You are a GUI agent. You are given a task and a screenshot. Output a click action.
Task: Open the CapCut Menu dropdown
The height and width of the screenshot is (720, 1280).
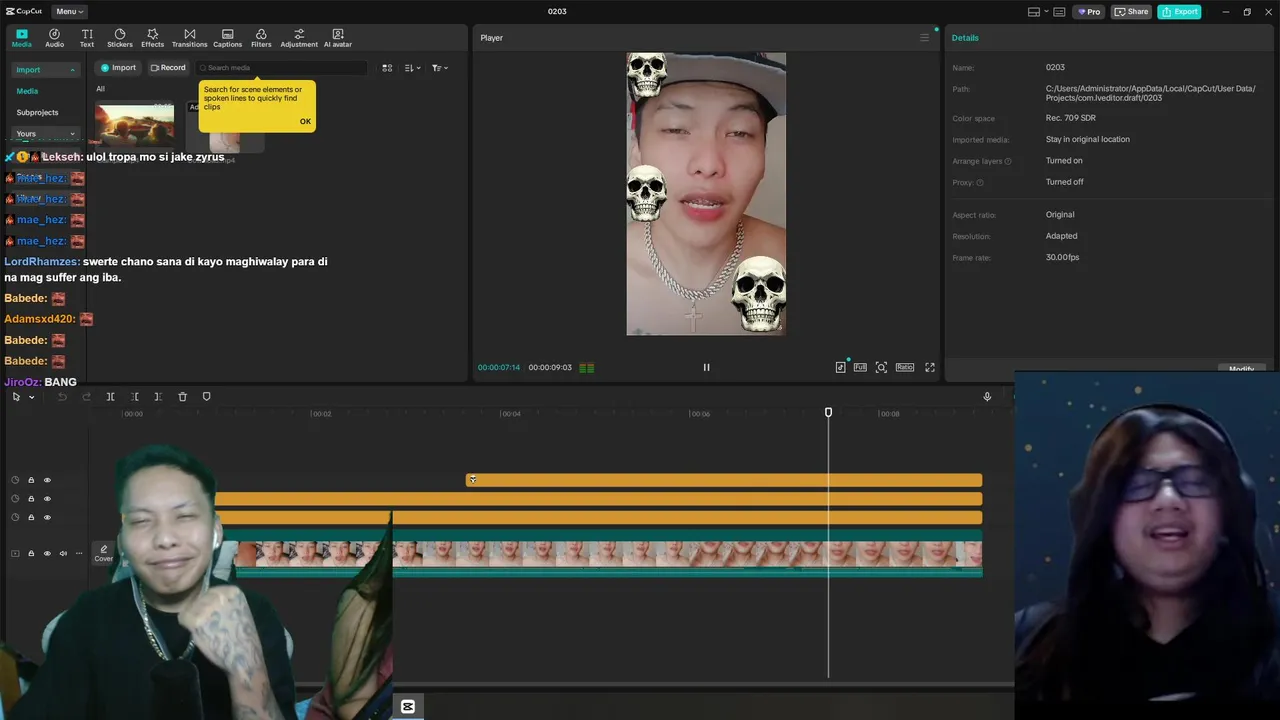click(69, 12)
